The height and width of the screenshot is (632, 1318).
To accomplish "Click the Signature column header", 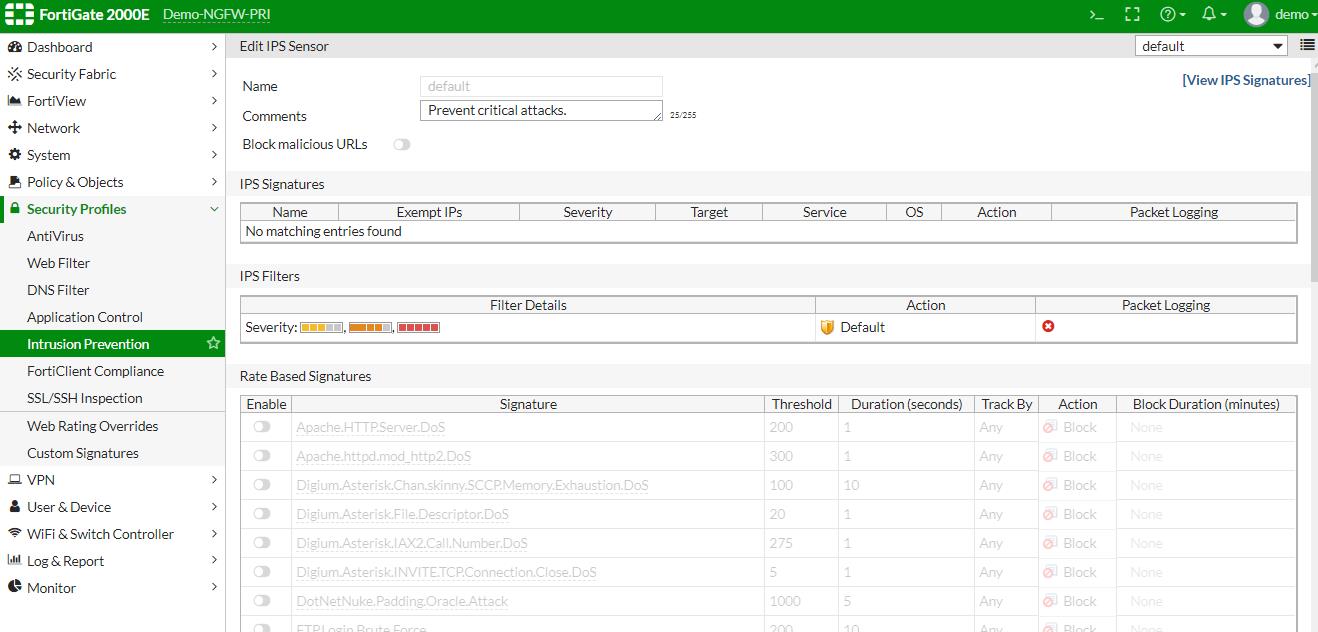I will [528, 404].
